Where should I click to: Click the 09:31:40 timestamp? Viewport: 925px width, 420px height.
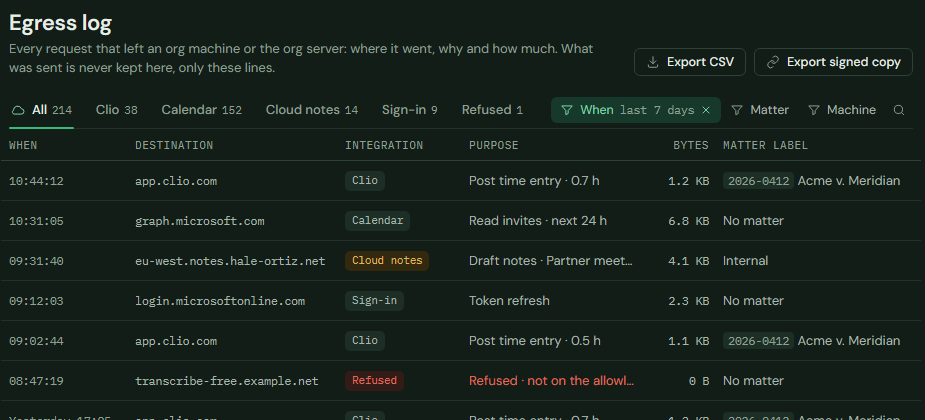click(x=36, y=261)
